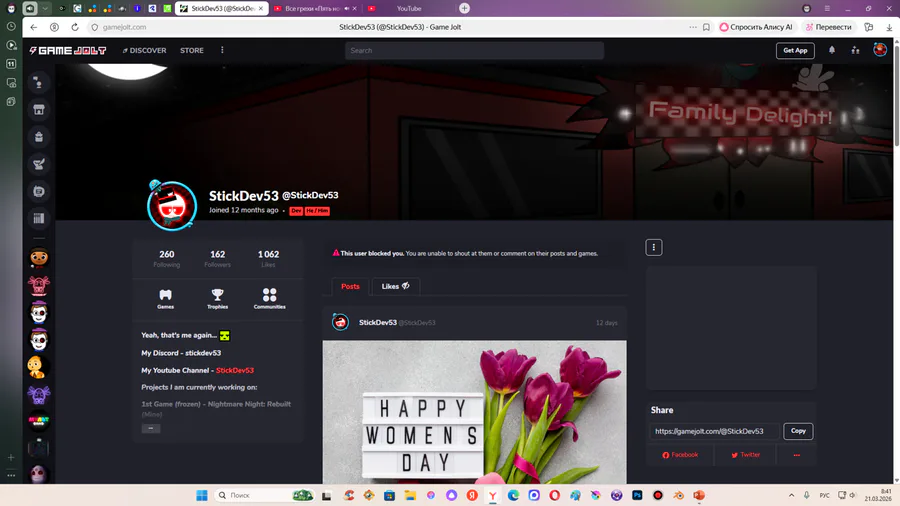Open Photoshop from the taskbar

pyautogui.click(x=637, y=495)
